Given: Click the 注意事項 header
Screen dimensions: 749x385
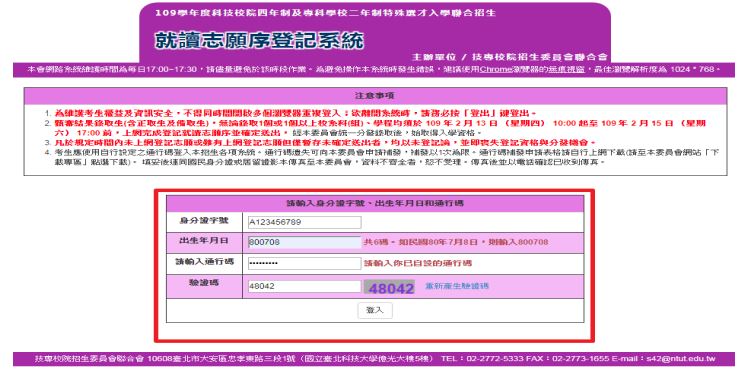Looking at the screenshot, I should coord(375,96).
